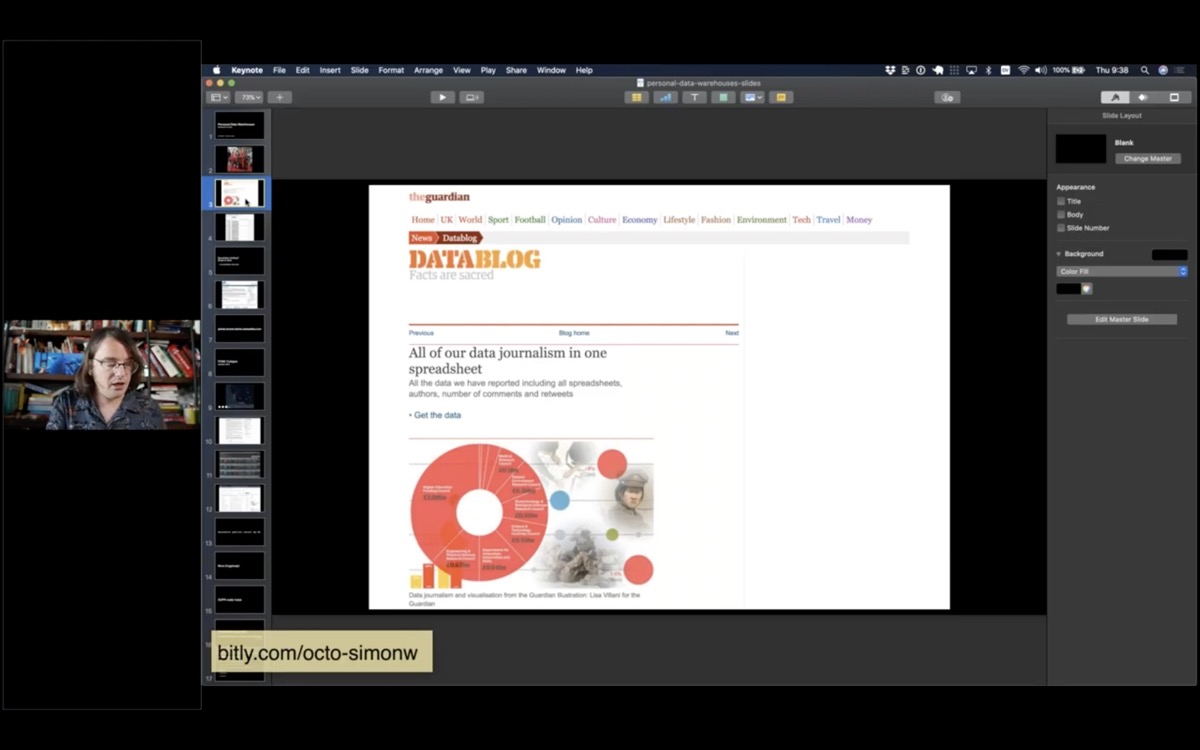This screenshot has height=750, width=1200.
Task: Select slide 2 thumbnail in navigator
Action: tap(240, 159)
